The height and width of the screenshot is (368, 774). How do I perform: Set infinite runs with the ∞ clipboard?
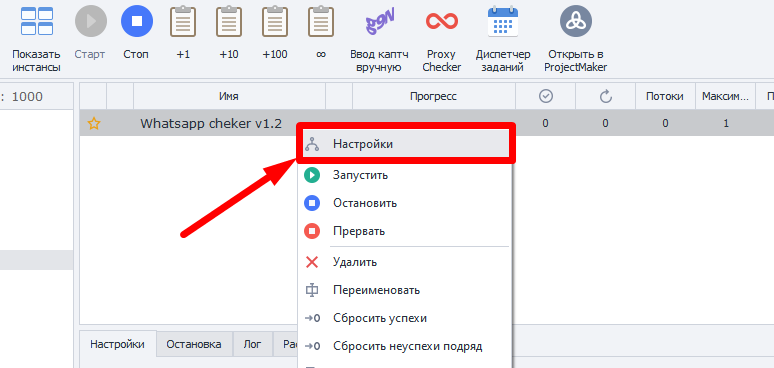coord(321,22)
